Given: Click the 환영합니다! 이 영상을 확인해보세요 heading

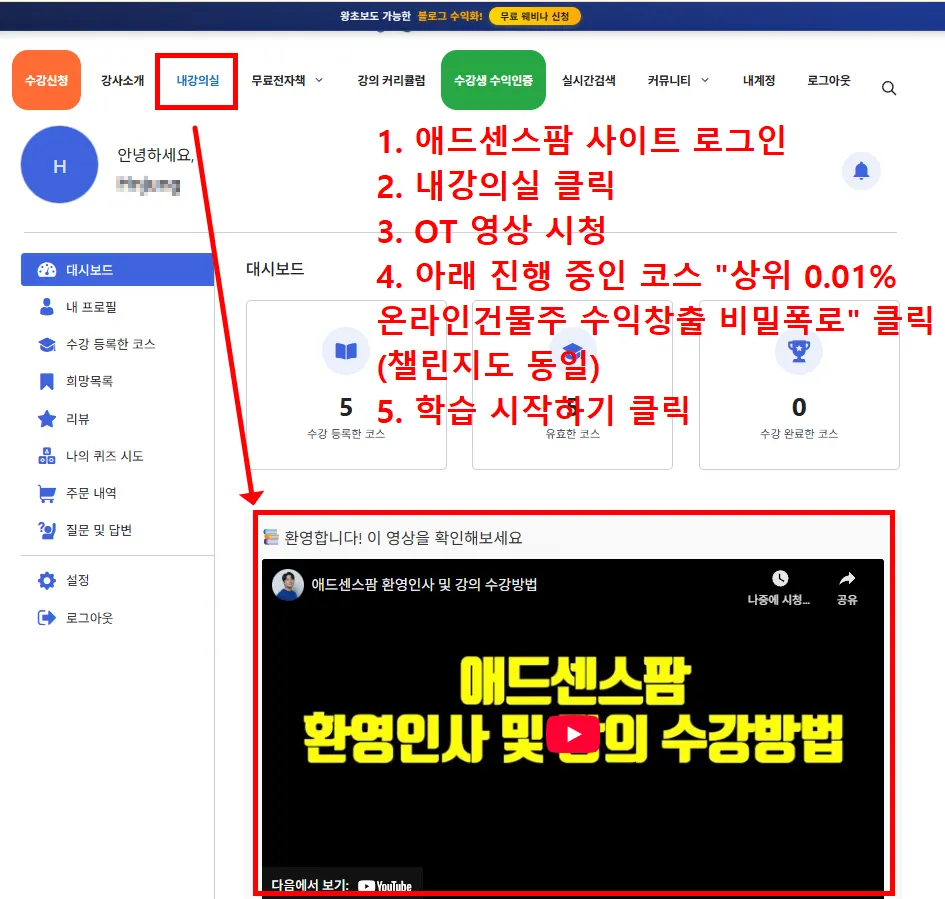Looking at the screenshot, I should click(x=403, y=537).
